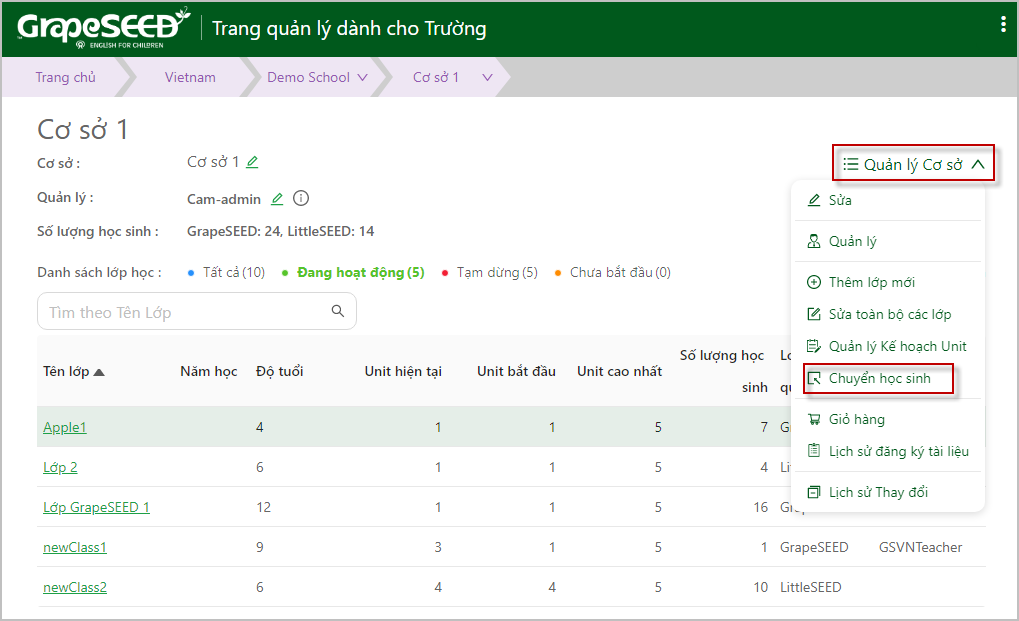Image resolution: width=1019 pixels, height=621 pixels.
Task: Click the transfer icon for Chuyển học sinh
Action: tap(814, 378)
